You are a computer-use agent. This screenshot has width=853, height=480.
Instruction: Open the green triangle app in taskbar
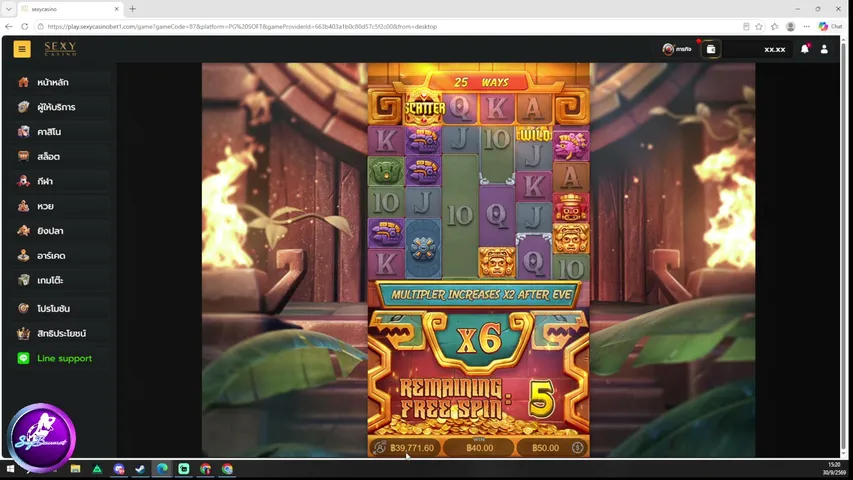click(97, 469)
